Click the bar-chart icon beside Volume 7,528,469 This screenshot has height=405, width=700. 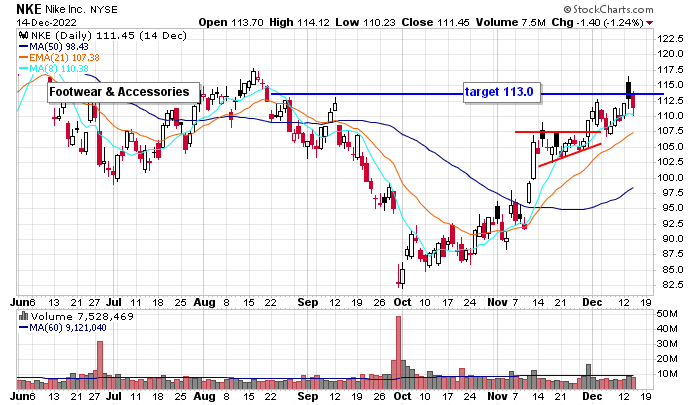click(x=23, y=317)
